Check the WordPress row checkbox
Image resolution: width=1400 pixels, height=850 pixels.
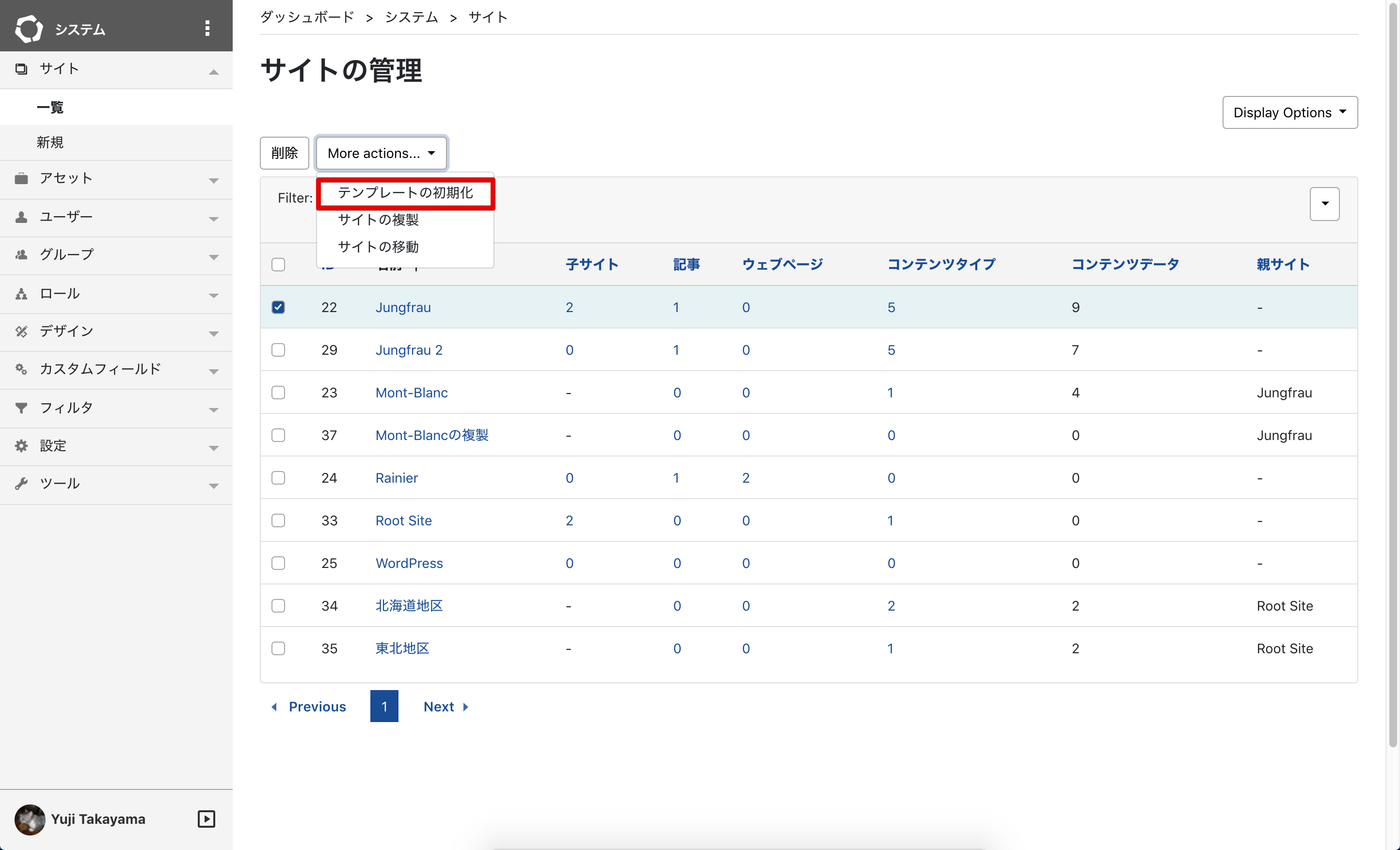tap(278, 563)
